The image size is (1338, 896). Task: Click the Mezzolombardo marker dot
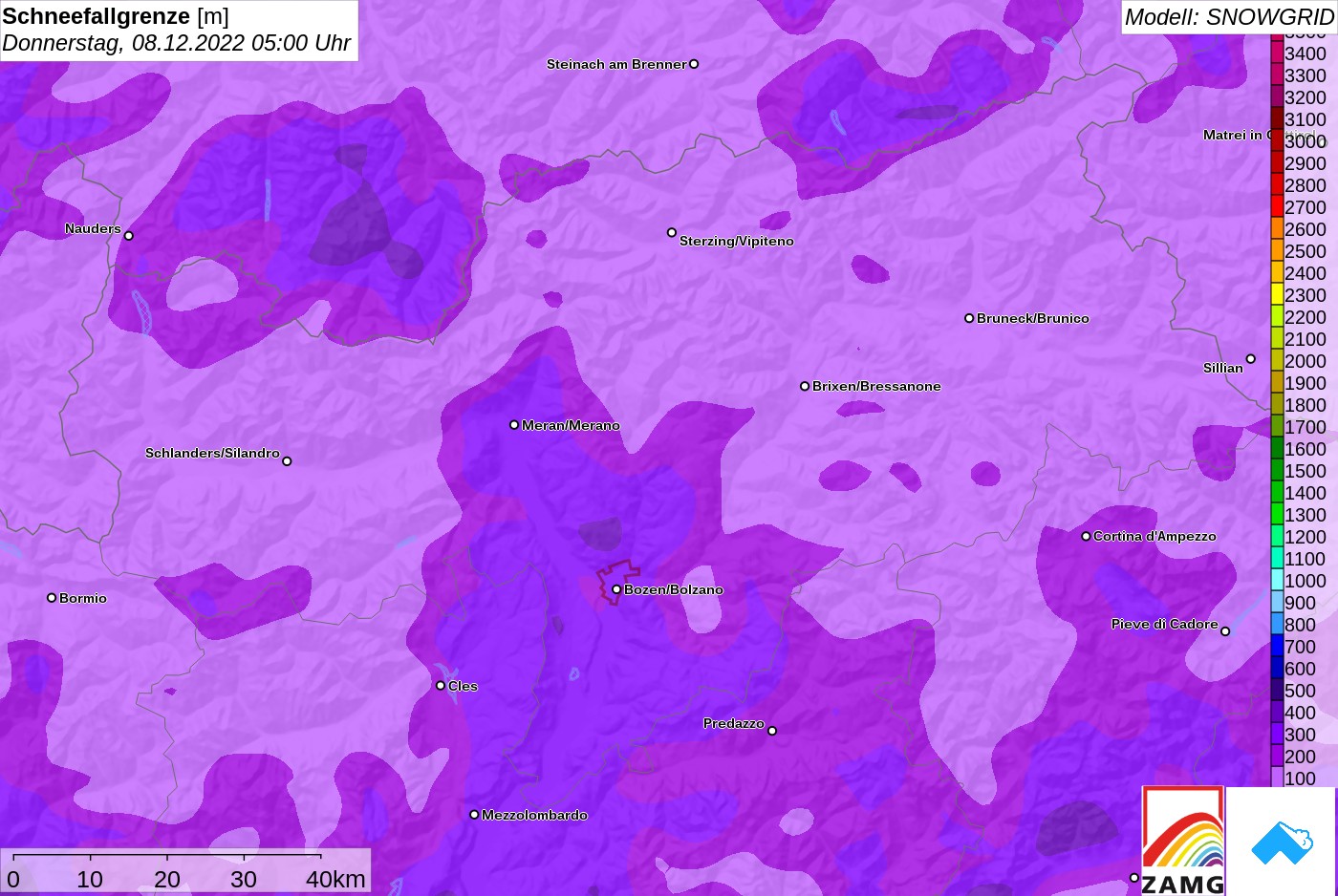pyautogui.click(x=474, y=815)
